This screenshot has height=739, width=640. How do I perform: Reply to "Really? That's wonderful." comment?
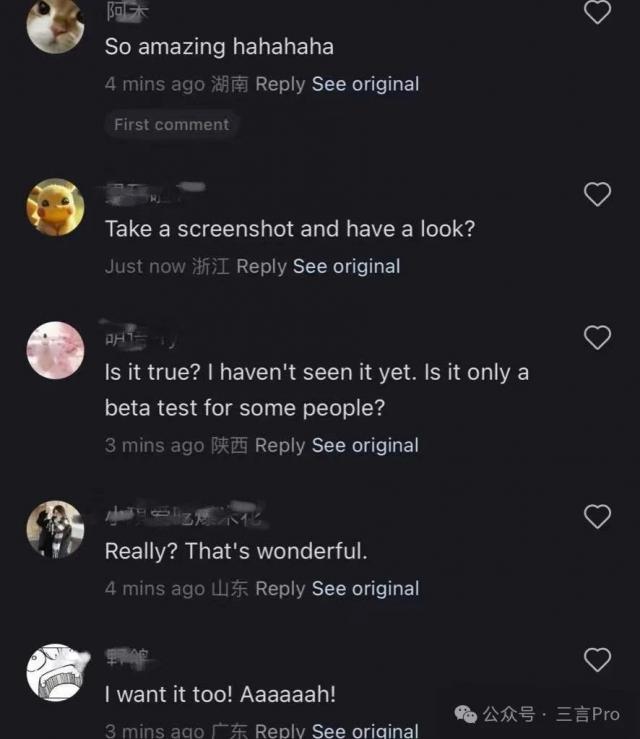pos(280,589)
